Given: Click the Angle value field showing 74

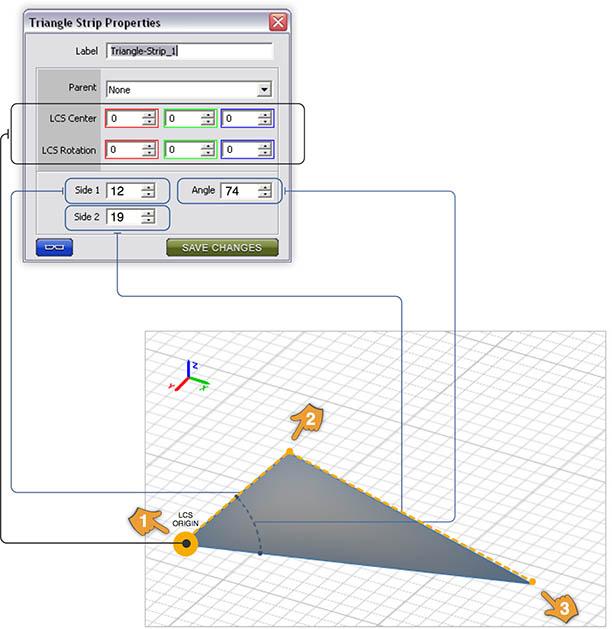Looking at the screenshot, I should tap(246, 191).
